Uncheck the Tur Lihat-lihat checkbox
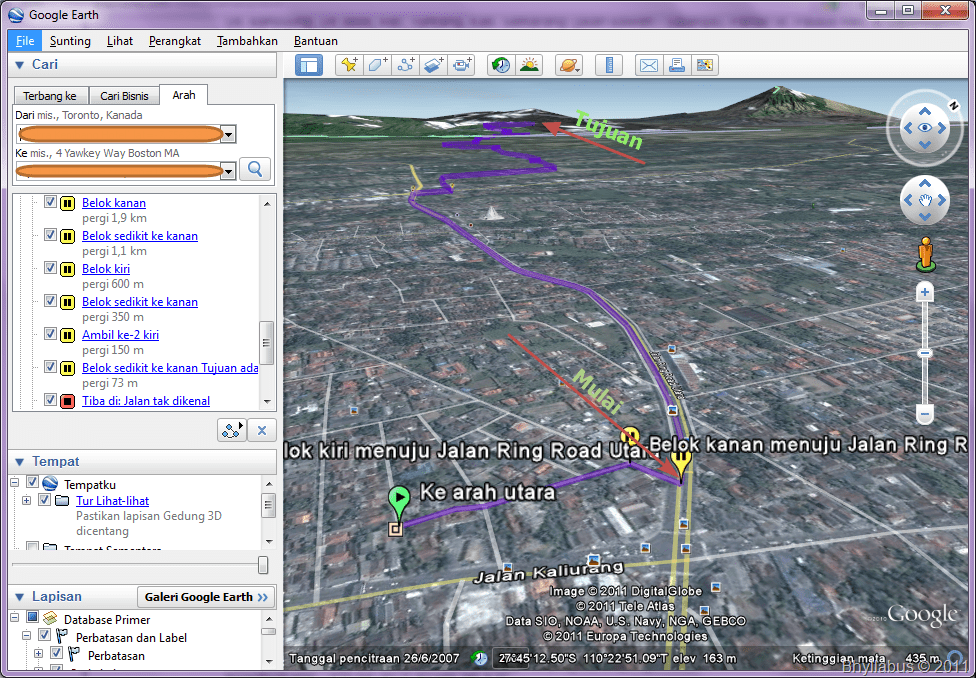The width and height of the screenshot is (976, 678). click(44, 499)
